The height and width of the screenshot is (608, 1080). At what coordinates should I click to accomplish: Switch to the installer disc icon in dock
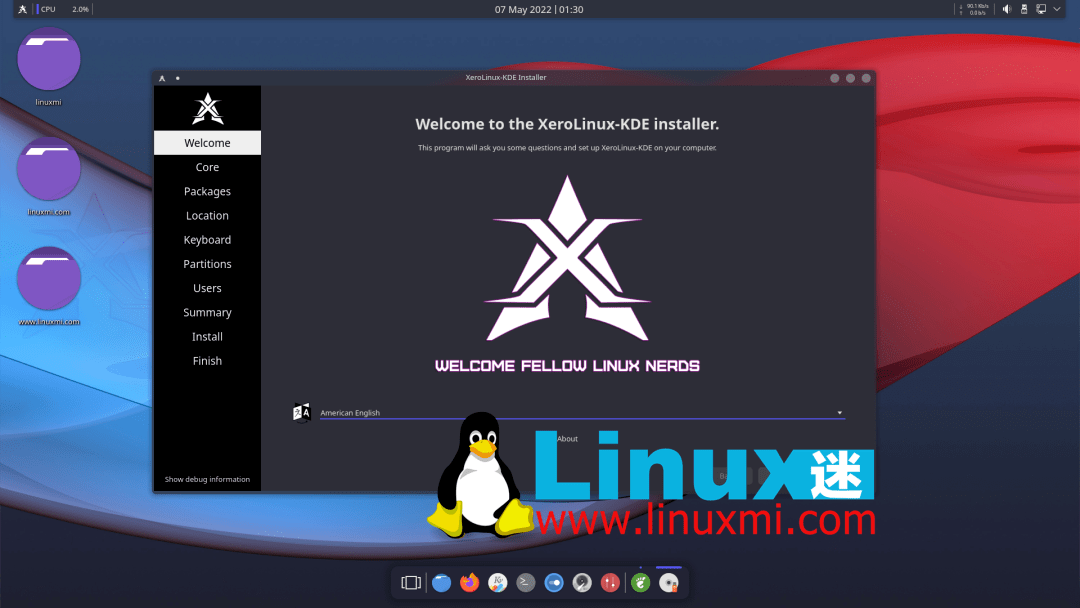(669, 583)
